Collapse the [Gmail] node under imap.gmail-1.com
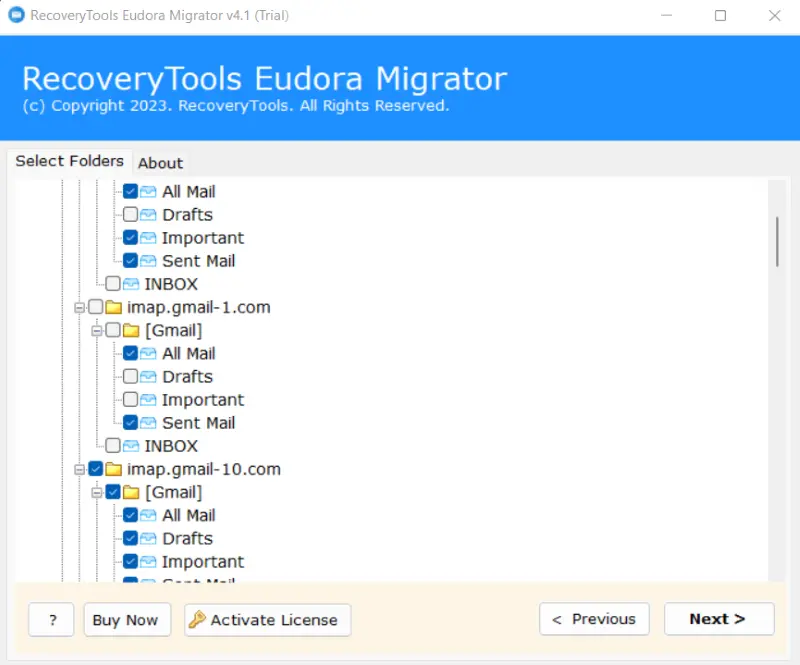Screen dimensions: 800x665 [x=97, y=331]
